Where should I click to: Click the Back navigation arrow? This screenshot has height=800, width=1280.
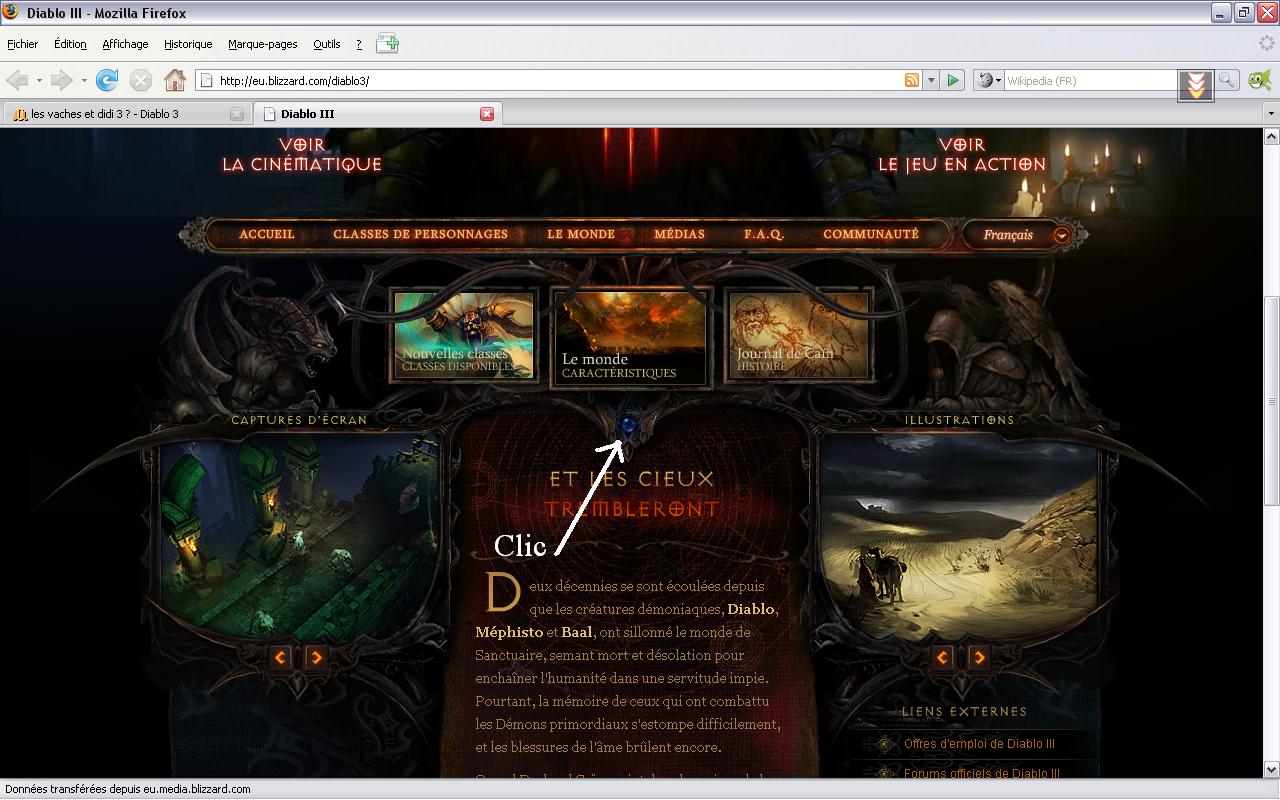(x=17, y=80)
